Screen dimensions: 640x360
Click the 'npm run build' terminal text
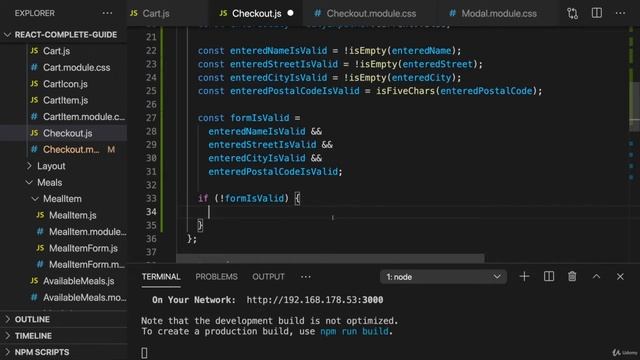tap(354, 331)
